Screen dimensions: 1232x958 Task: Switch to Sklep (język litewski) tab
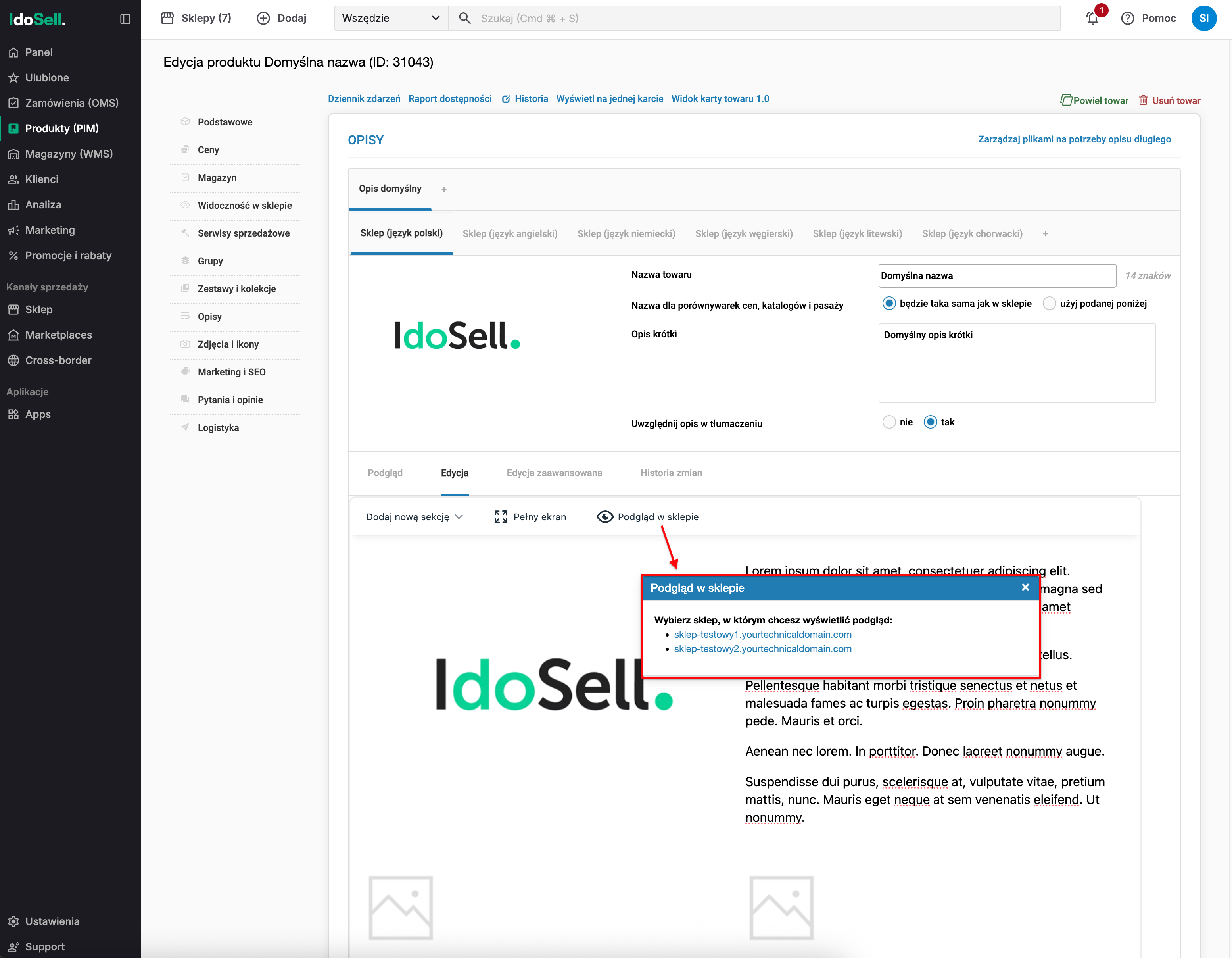857,234
